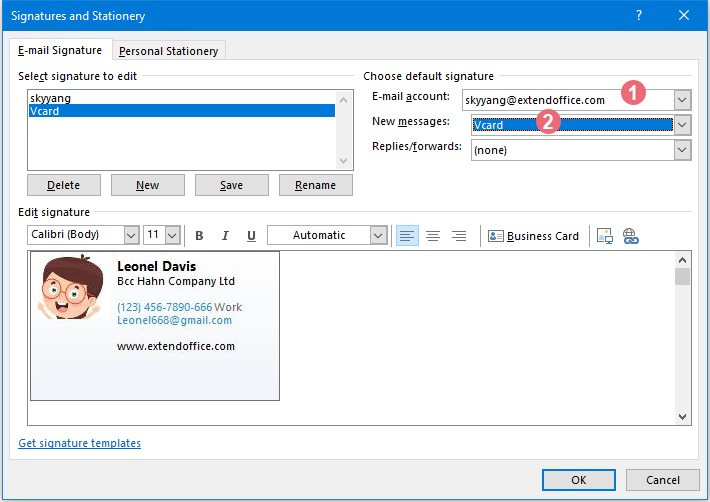Insert picture into signature
710x502 pixels.
click(x=604, y=236)
